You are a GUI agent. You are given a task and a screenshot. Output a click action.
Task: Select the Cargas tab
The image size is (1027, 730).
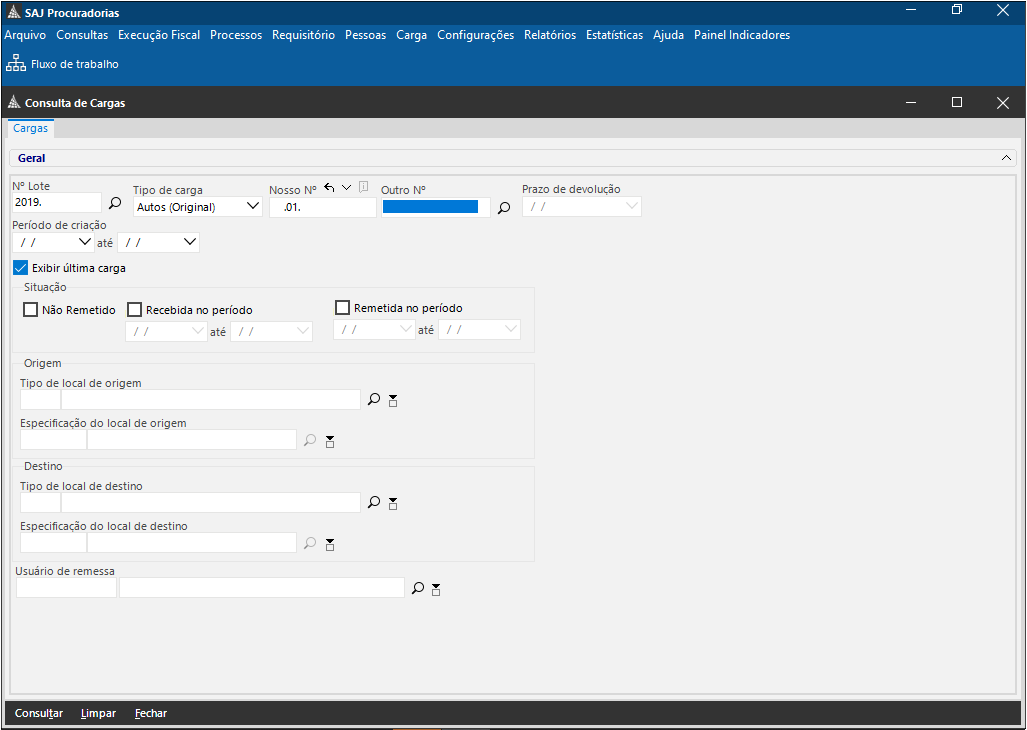click(x=30, y=129)
